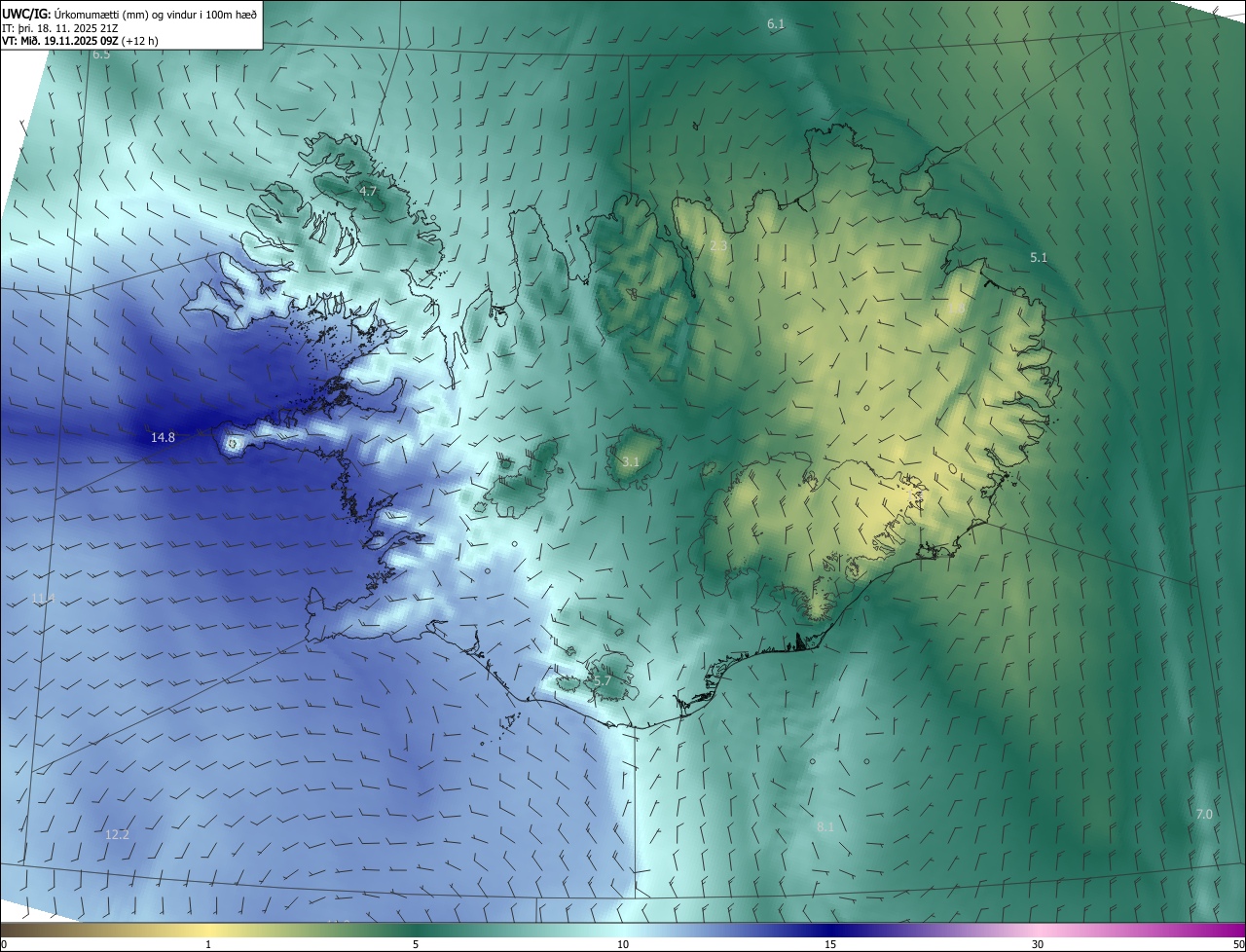Click the 5.1 value off the east coast
The height and width of the screenshot is (952, 1246).
pos(1039,257)
